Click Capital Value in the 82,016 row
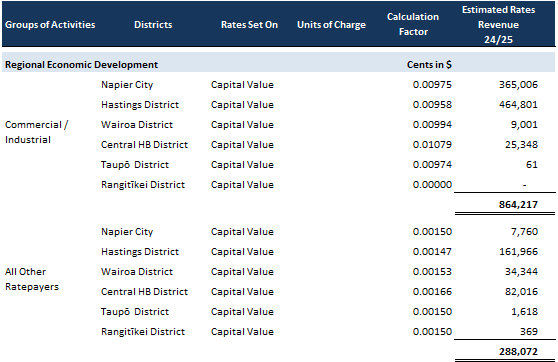Image resolution: width=558 pixels, height=362 pixels. click(242, 292)
